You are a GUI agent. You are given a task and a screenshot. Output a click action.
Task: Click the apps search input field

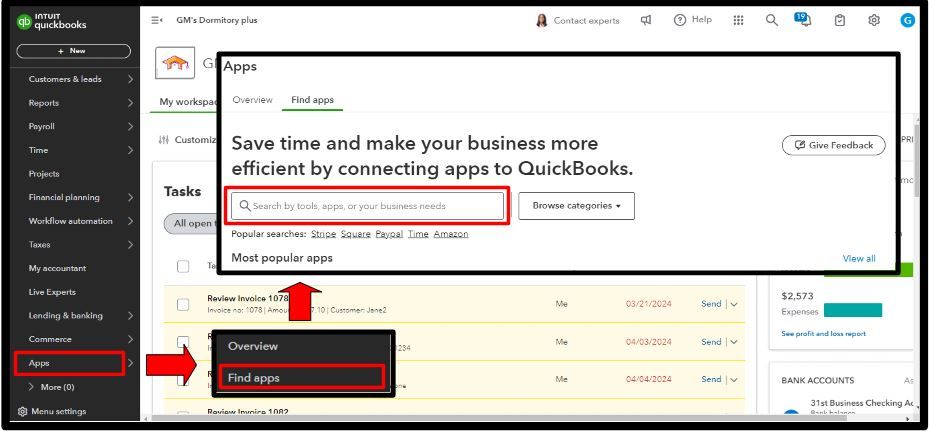point(367,206)
